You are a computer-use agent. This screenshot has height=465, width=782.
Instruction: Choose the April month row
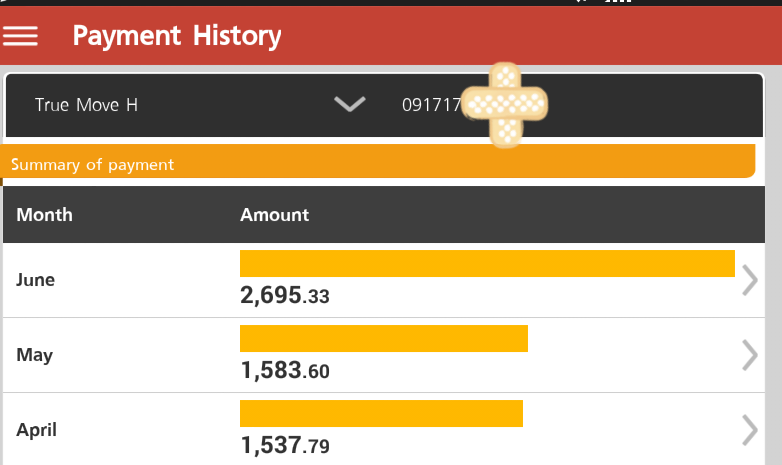pos(37,430)
